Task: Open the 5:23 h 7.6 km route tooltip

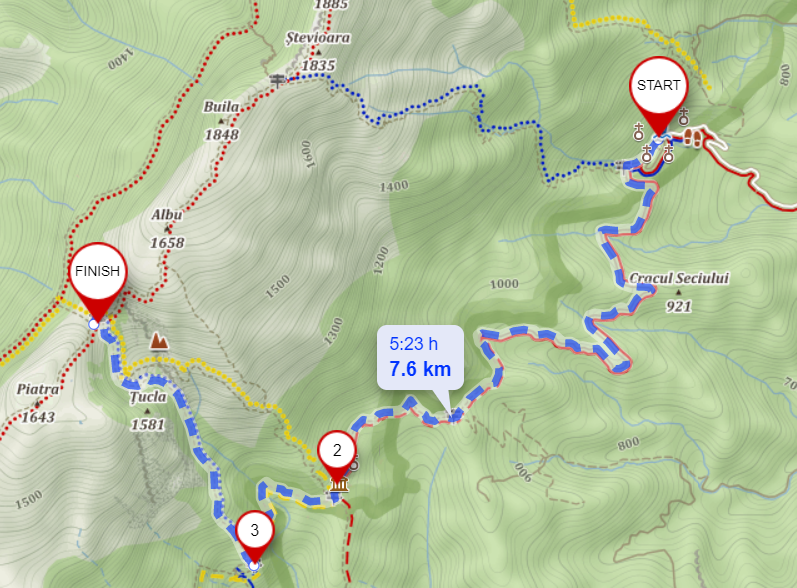Action: [420, 357]
